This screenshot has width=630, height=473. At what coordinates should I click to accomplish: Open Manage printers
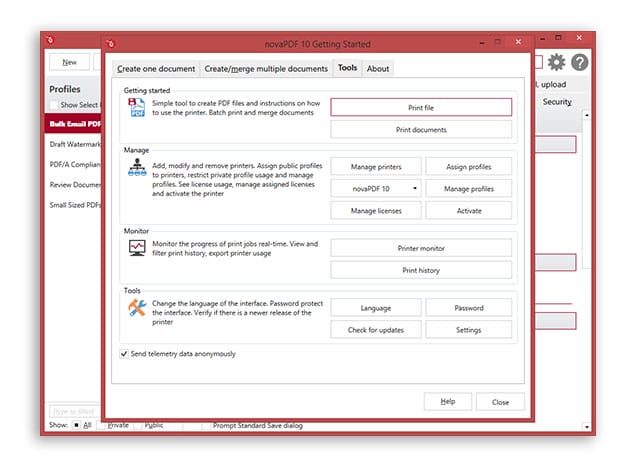[376, 166]
